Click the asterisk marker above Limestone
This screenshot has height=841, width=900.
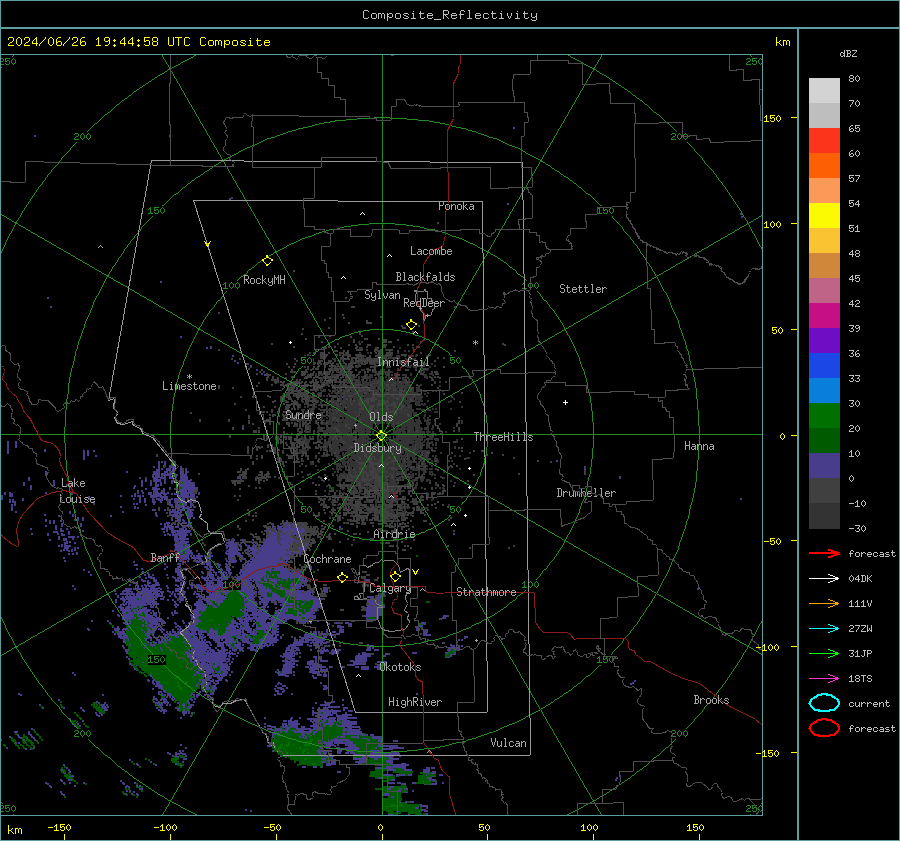(189, 377)
